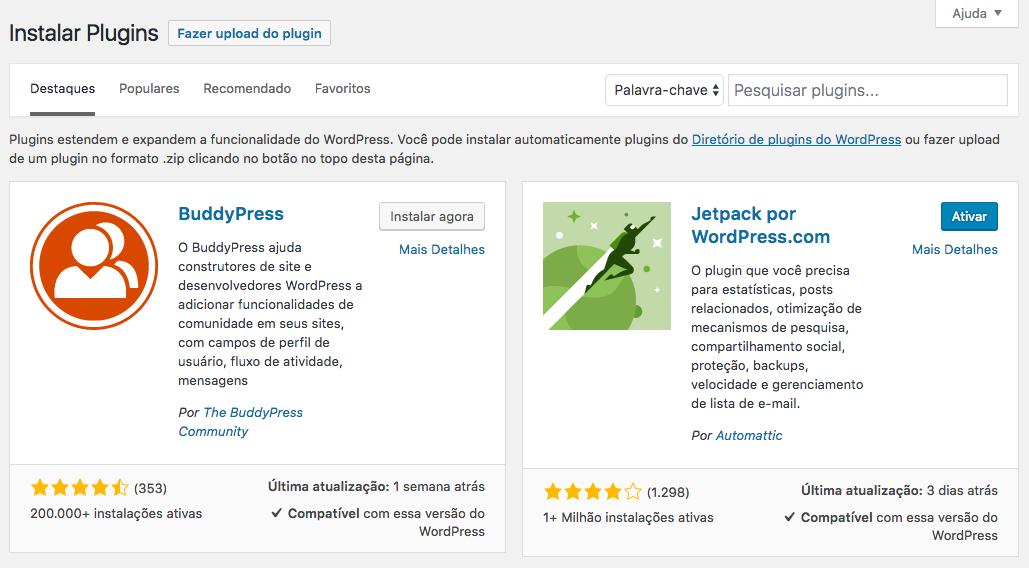Click the Jetpack Compatível checkmark line

tap(891, 526)
